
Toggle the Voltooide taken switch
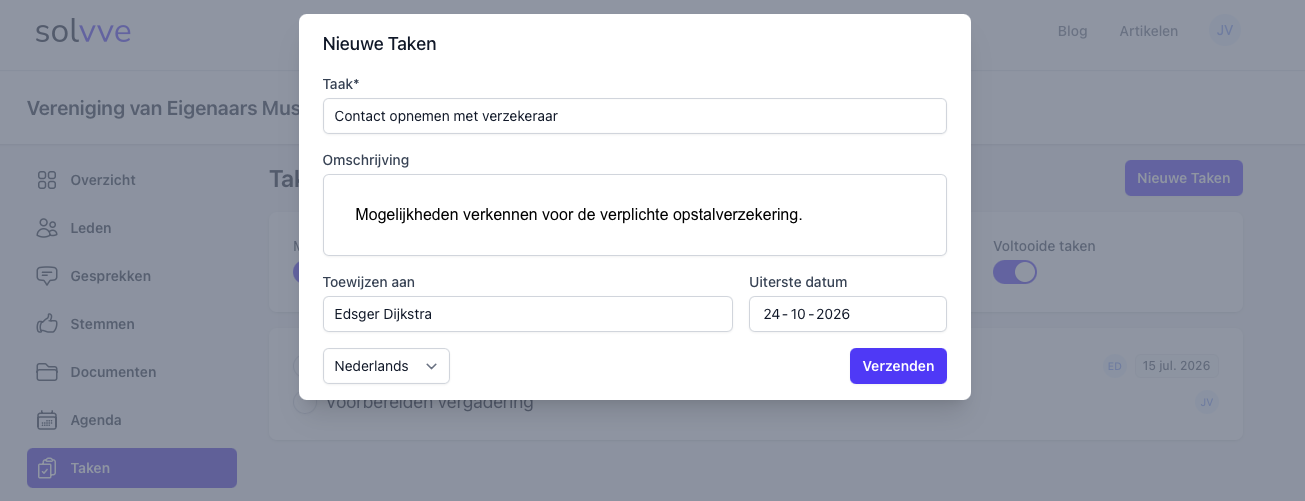tap(1014, 272)
